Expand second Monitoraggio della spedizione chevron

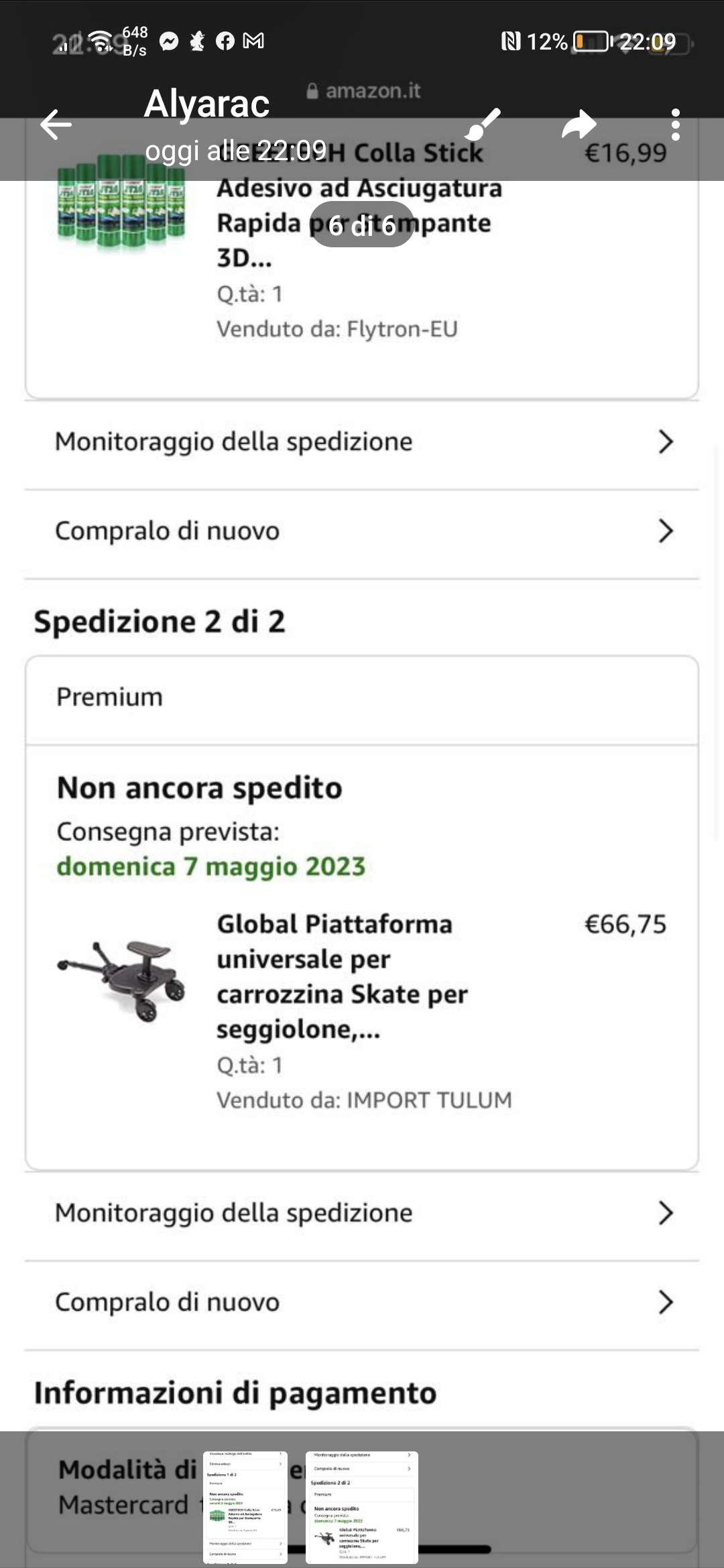(x=665, y=1212)
